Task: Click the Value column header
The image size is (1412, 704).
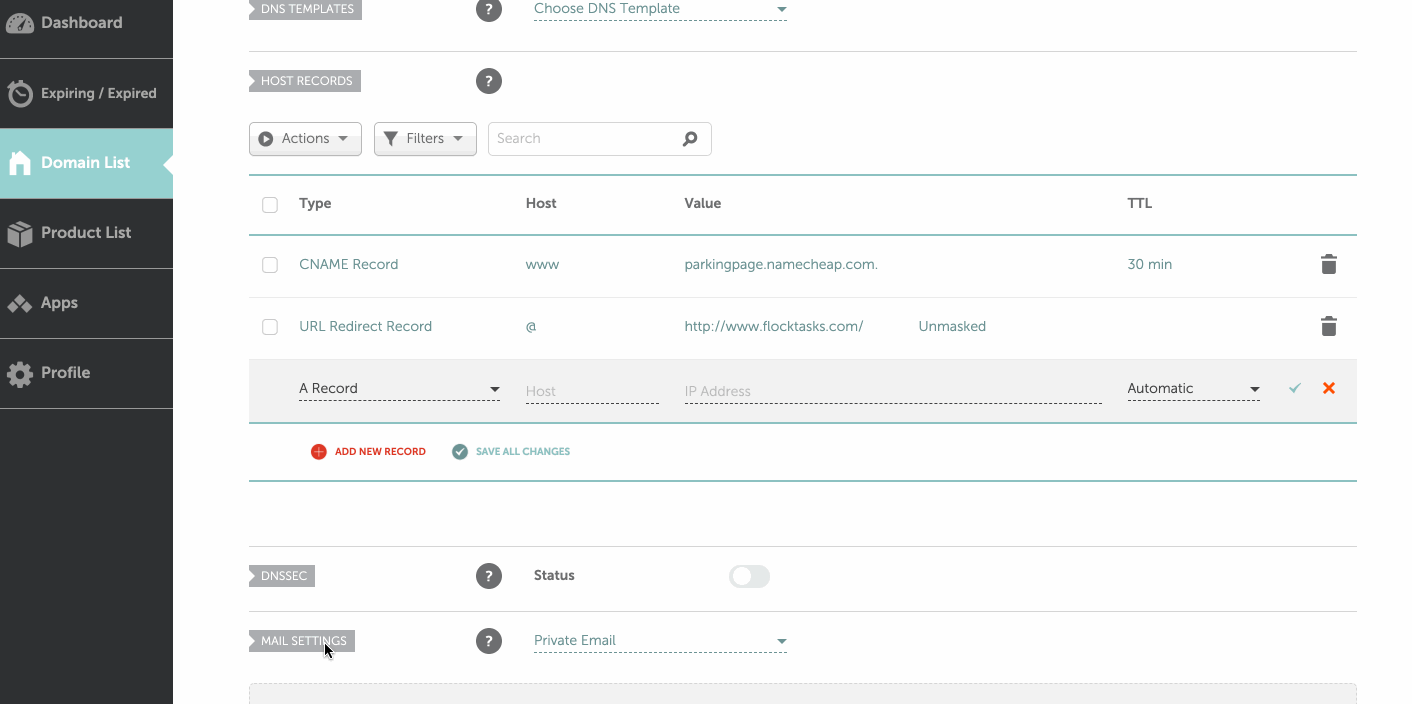Action: pos(703,203)
